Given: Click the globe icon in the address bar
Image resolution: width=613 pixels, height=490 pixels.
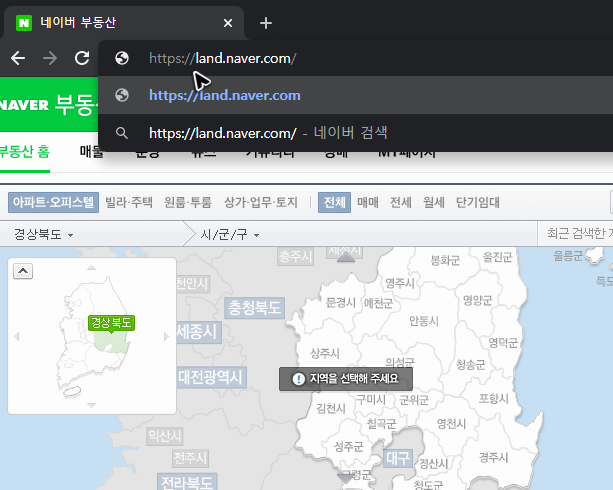Looking at the screenshot, I should pos(122,58).
